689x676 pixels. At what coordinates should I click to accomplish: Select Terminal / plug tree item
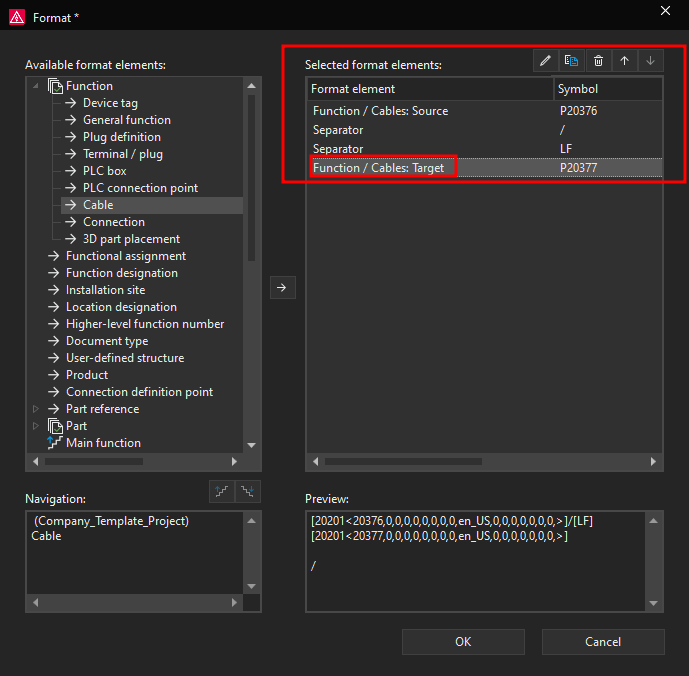pos(123,154)
